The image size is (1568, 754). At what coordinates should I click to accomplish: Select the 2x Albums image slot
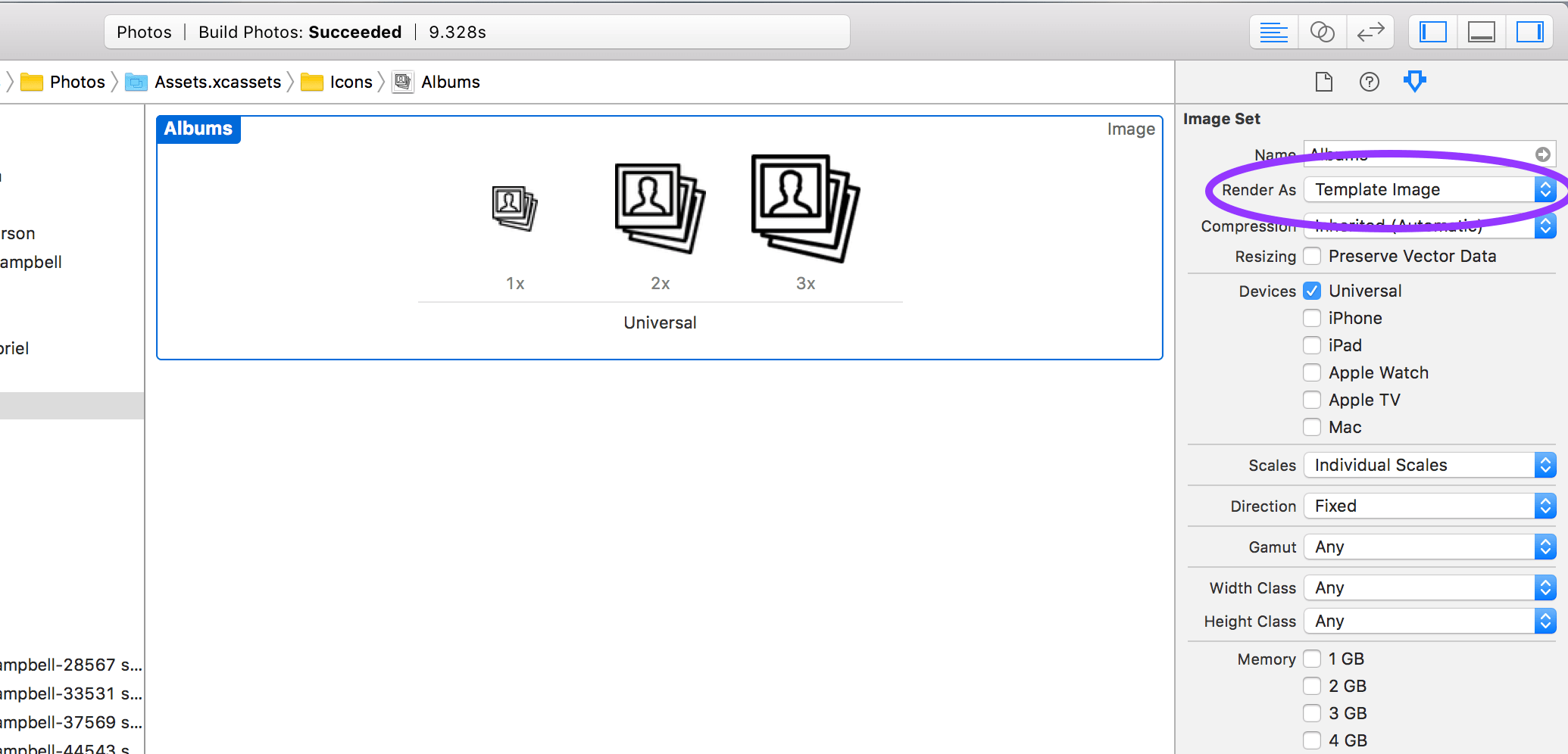(659, 208)
